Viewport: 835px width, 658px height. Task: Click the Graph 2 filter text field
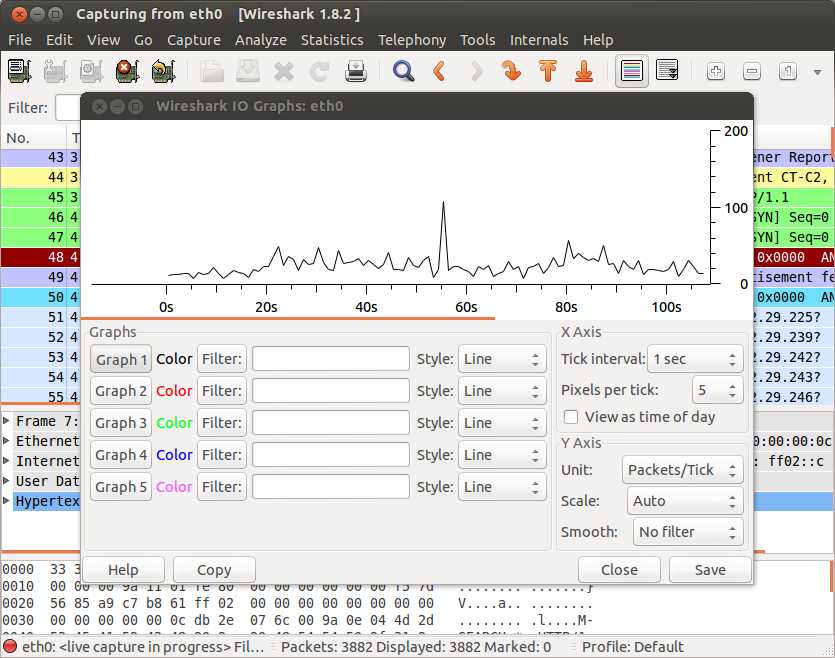tap(331, 391)
